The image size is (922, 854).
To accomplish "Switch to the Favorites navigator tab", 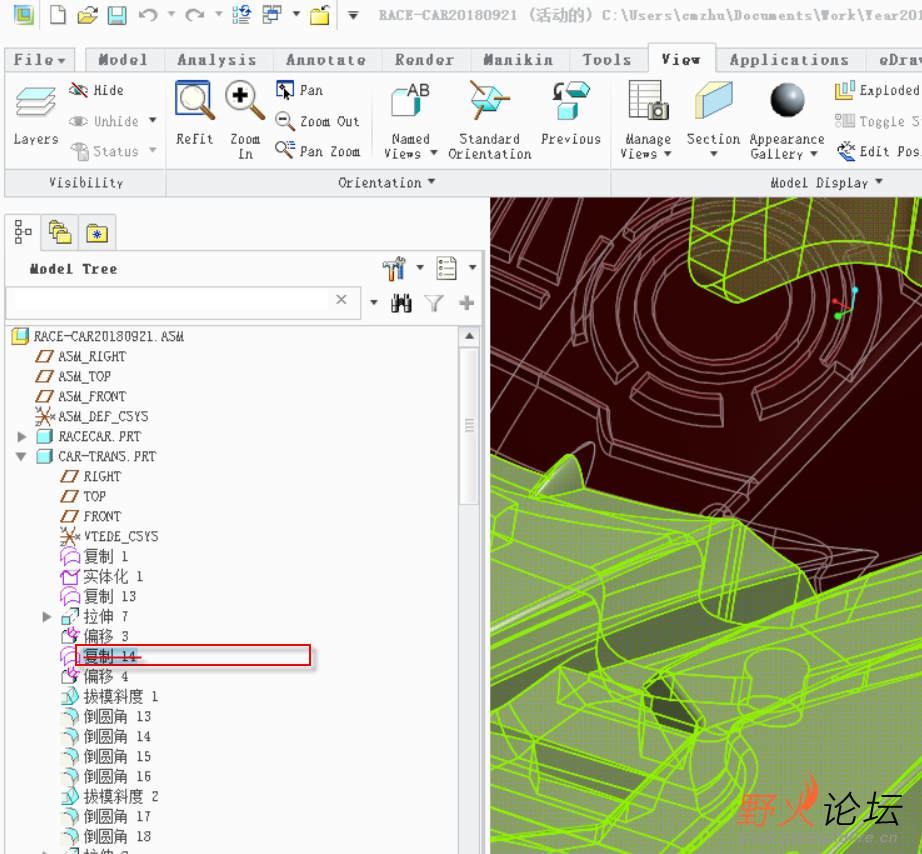I will pyautogui.click(x=96, y=233).
